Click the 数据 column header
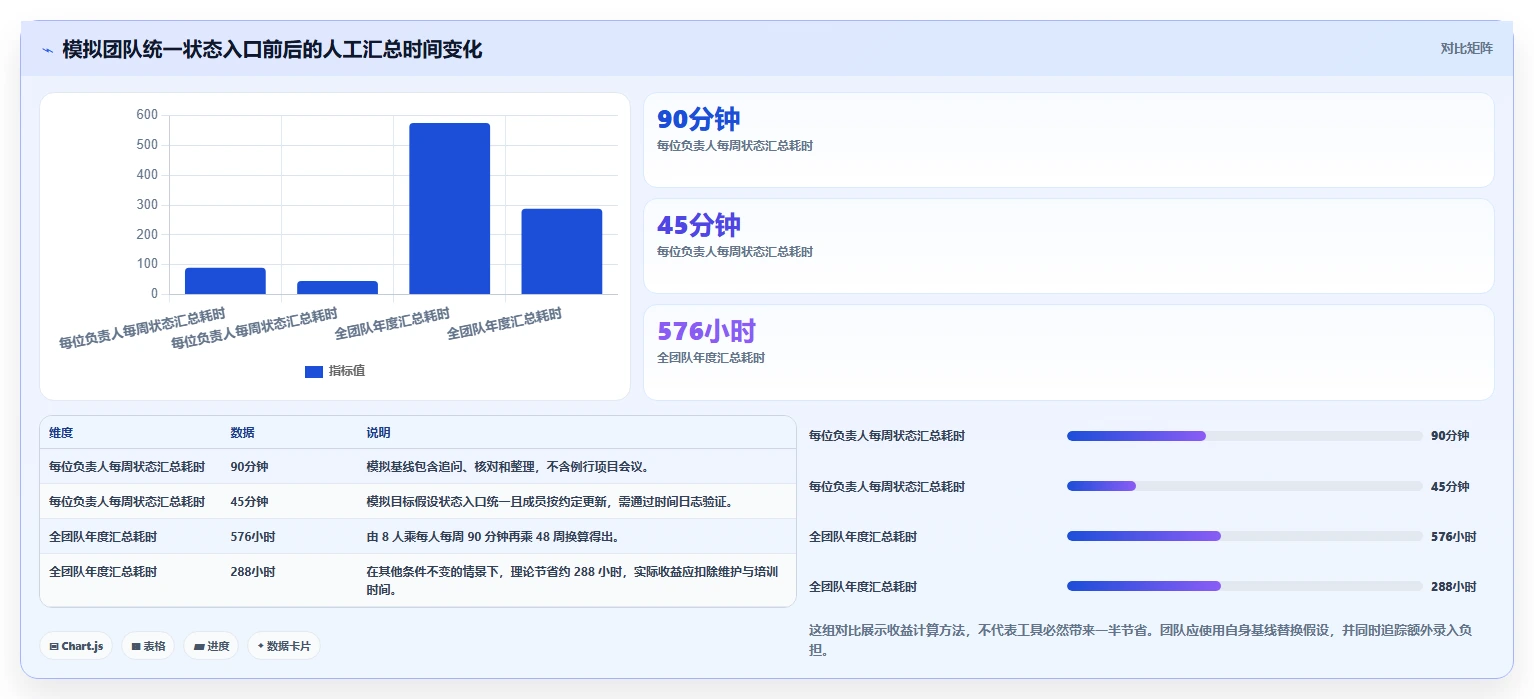Viewport: 1534px width, 699px height. pyautogui.click(x=242, y=433)
